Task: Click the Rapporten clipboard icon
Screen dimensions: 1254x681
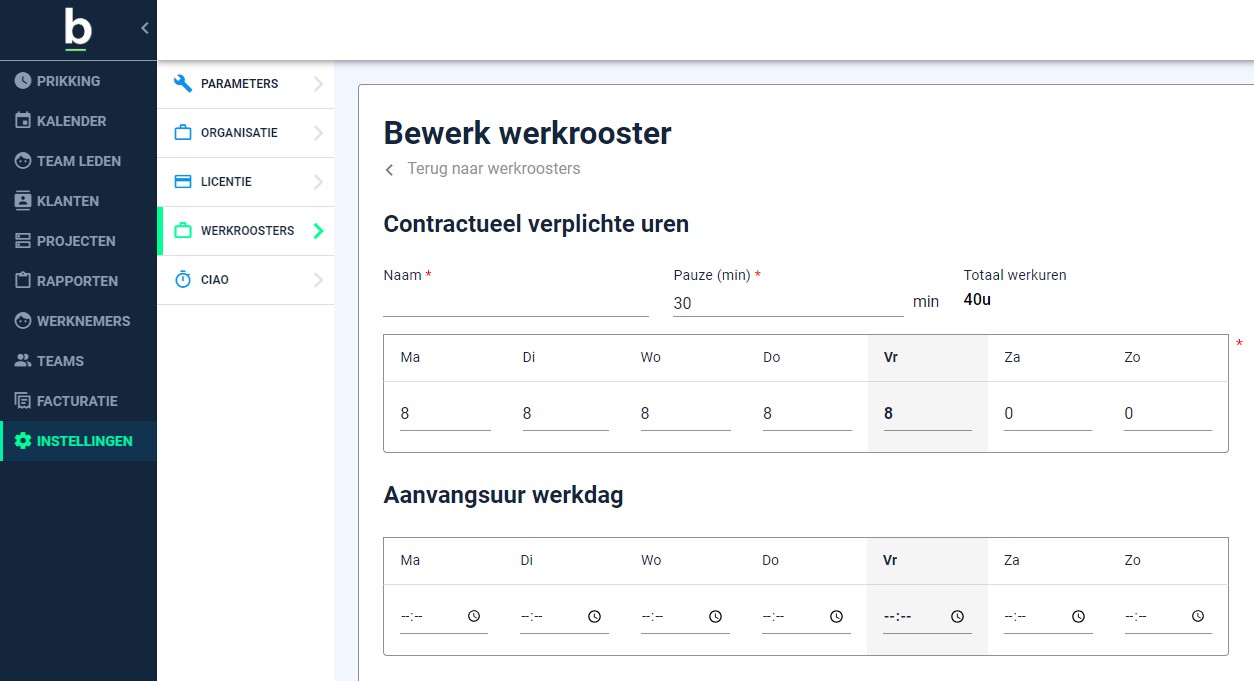Action: 23,281
